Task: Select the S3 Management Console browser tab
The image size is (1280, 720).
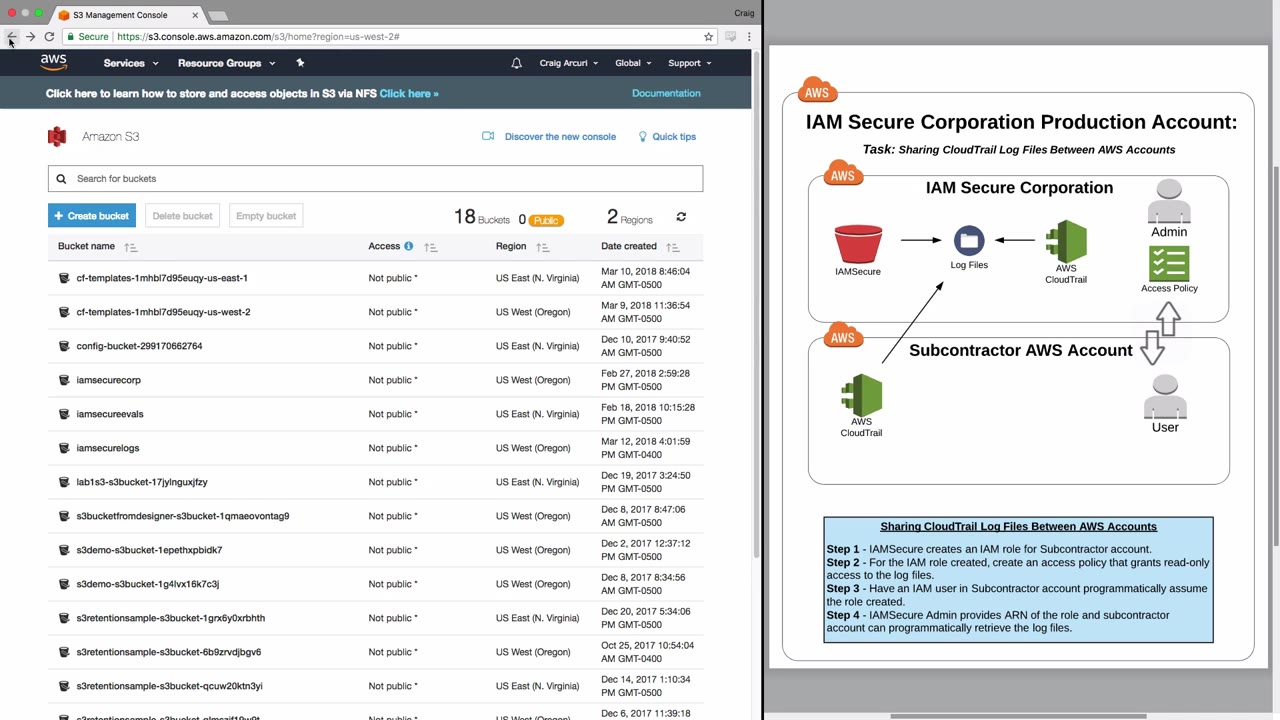Action: (127, 15)
